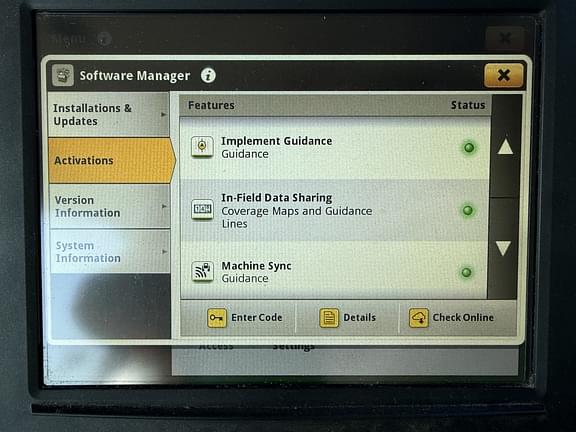Click the Software Manager app icon
The height and width of the screenshot is (432, 576).
(62, 75)
